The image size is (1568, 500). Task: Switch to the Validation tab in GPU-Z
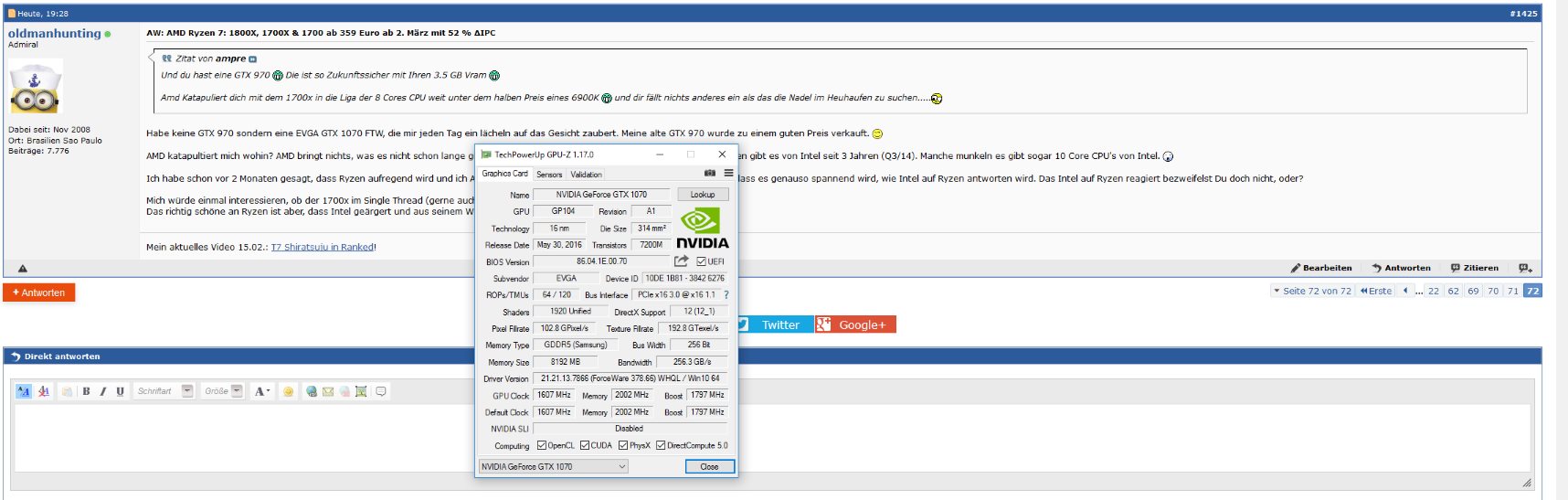586,175
